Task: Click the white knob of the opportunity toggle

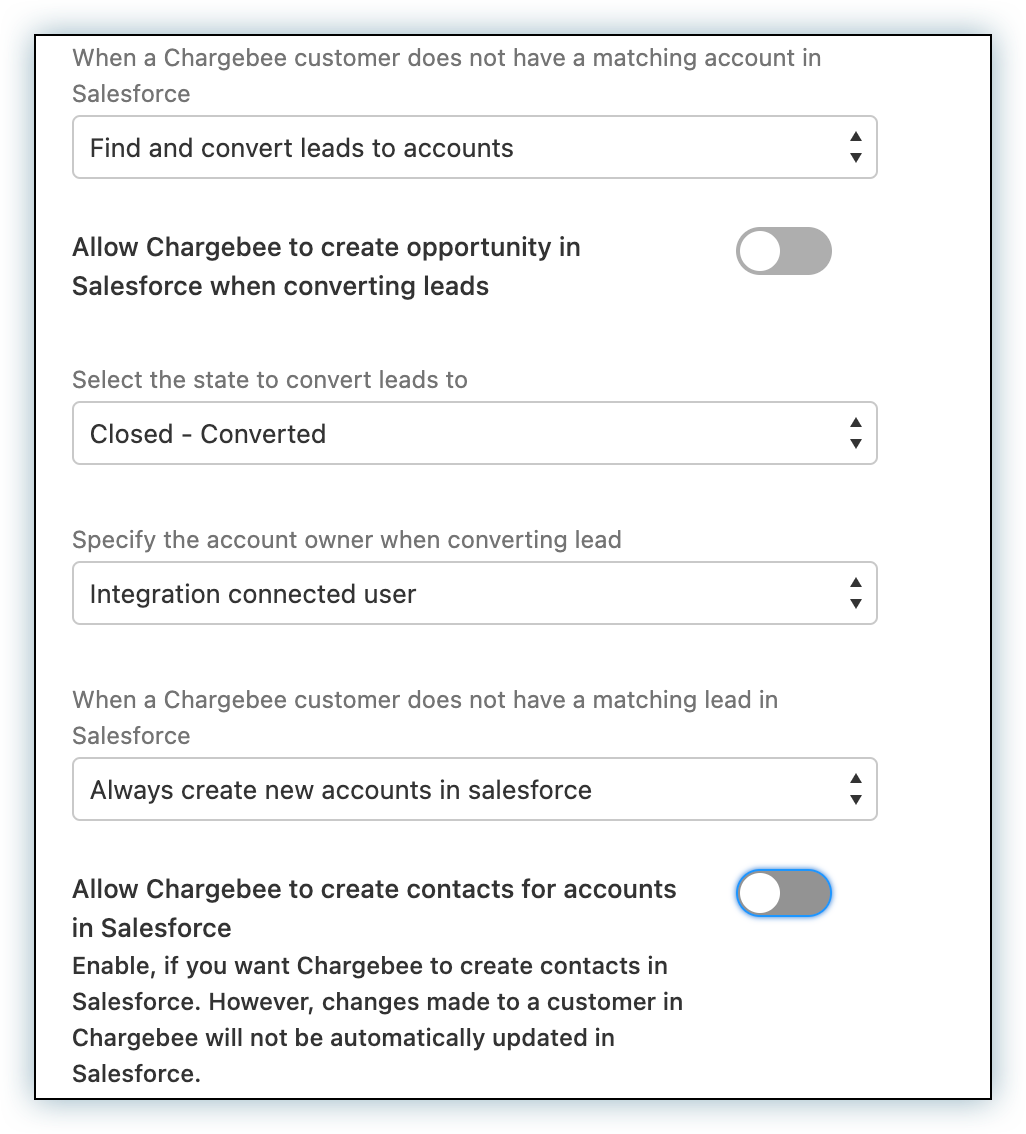Action: point(761,251)
